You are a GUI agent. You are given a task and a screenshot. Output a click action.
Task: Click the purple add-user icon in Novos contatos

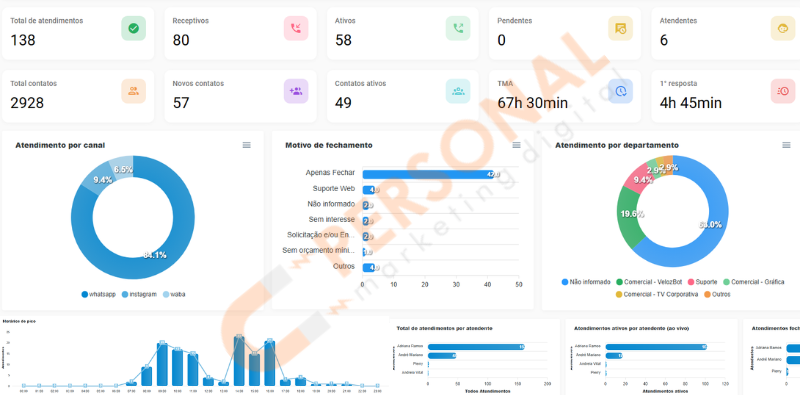(295, 91)
